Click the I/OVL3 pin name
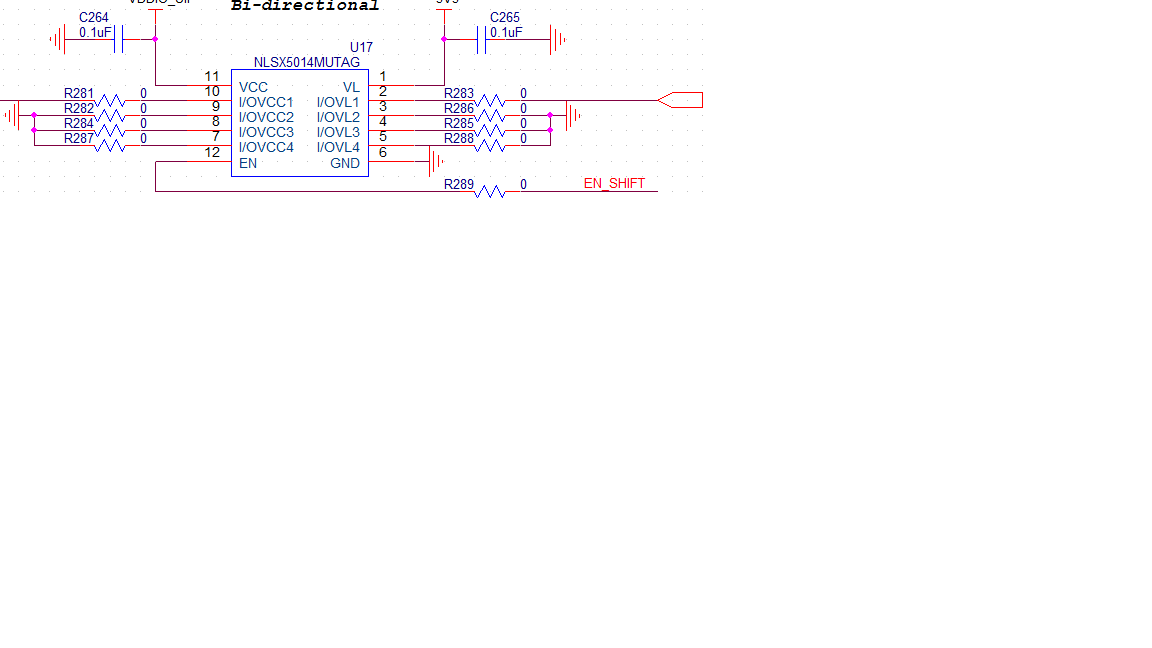1152x648 pixels. click(338, 132)
